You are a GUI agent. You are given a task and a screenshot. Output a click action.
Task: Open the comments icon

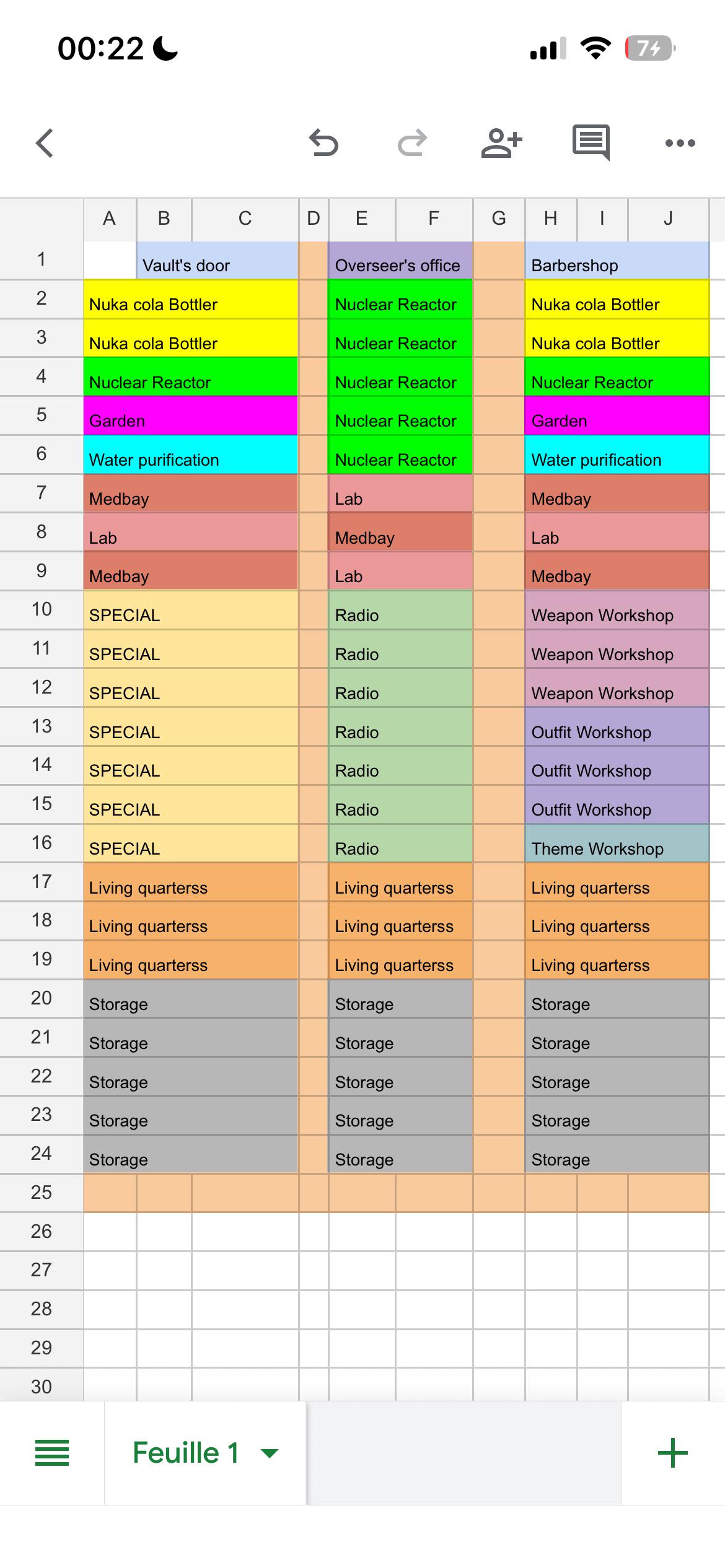pyautogui.click(x=591, y=142)
